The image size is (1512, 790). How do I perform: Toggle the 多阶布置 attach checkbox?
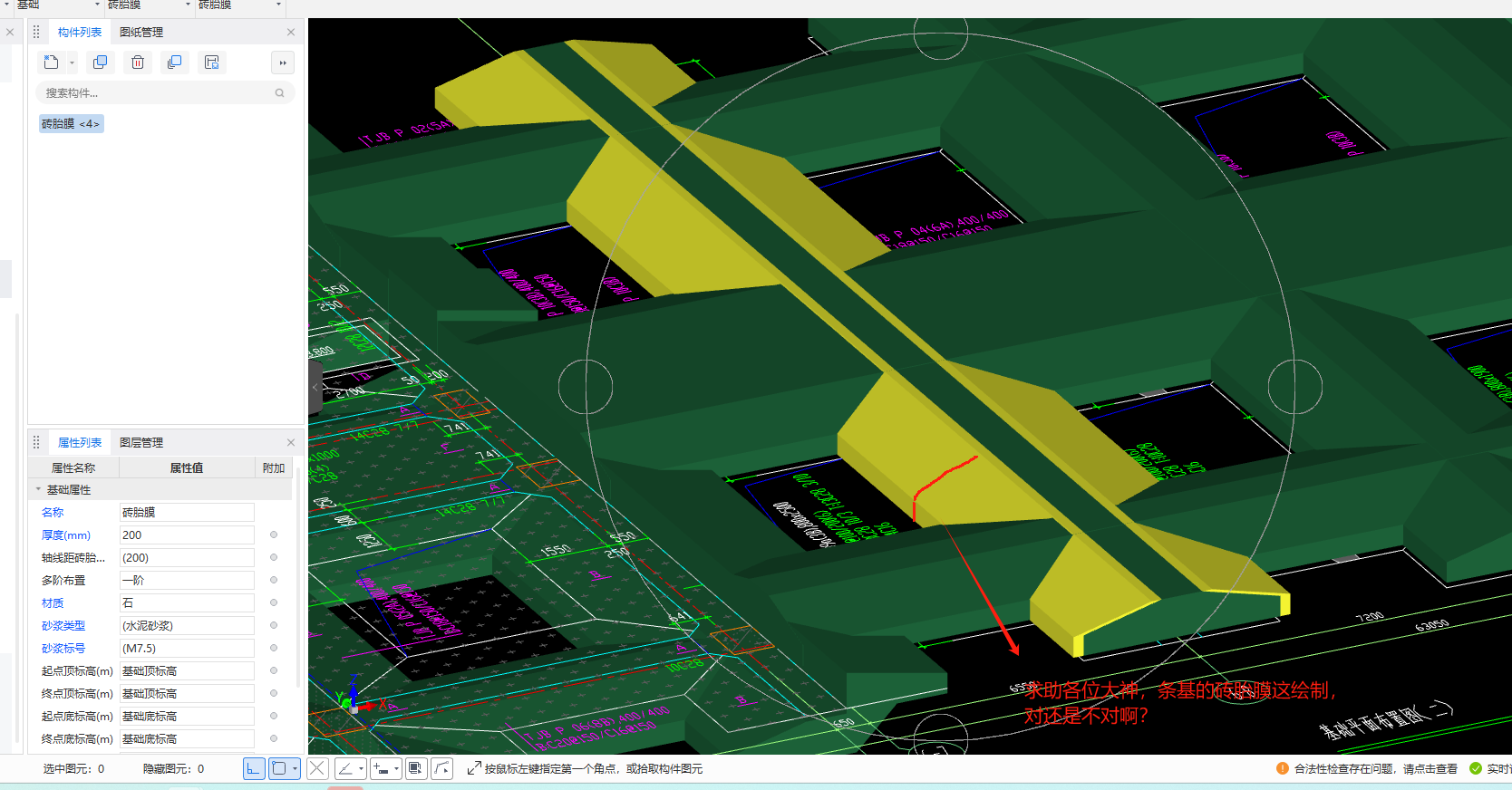pos(274,580)
